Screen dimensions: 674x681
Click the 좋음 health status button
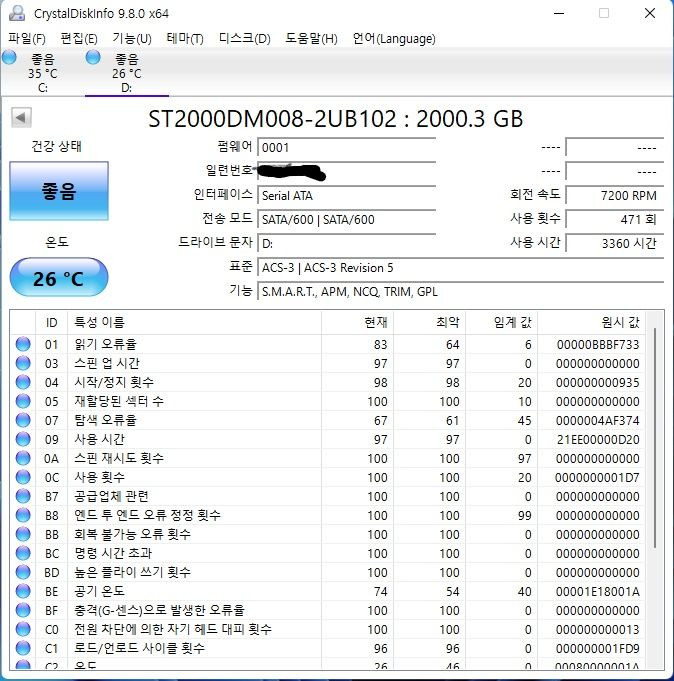pos(59,191)
